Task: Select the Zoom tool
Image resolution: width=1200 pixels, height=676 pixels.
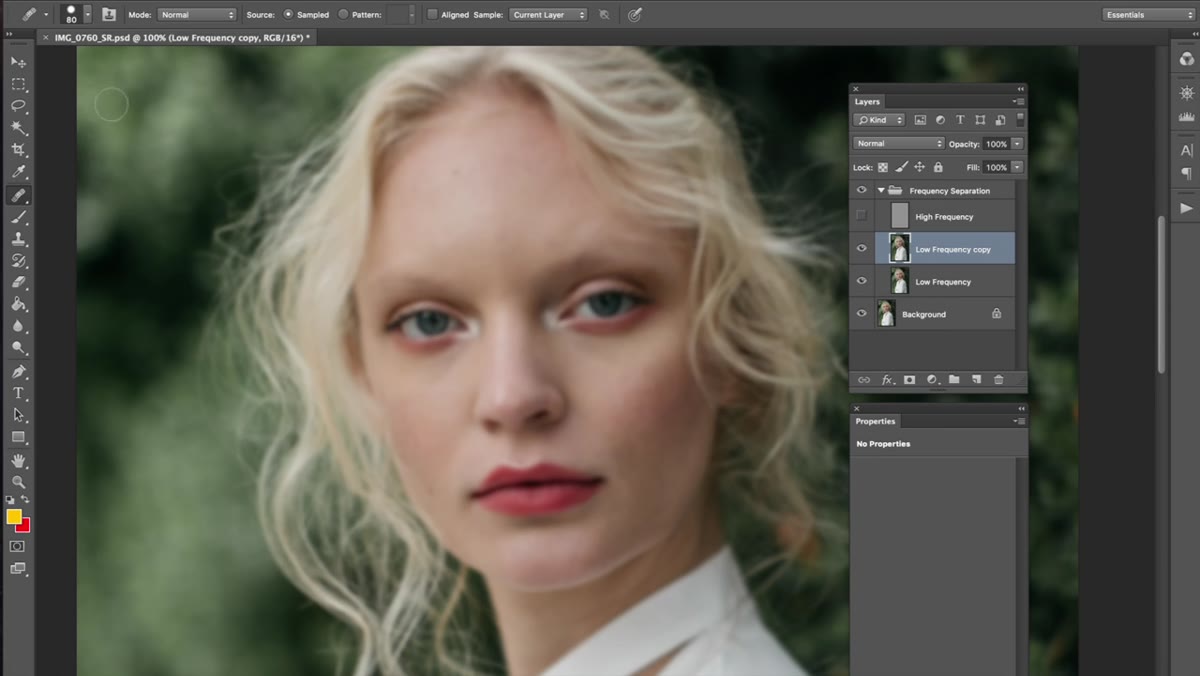Action: pyautogui.click(x=18, y=482)
